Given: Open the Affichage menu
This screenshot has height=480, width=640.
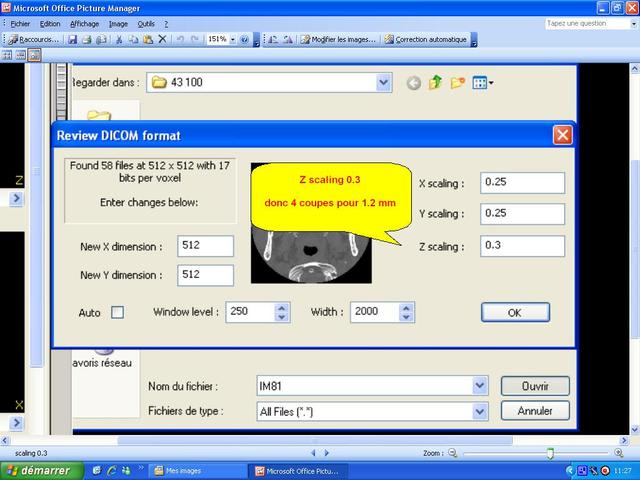Looking at the screenshot, I should tap(84, 24).
